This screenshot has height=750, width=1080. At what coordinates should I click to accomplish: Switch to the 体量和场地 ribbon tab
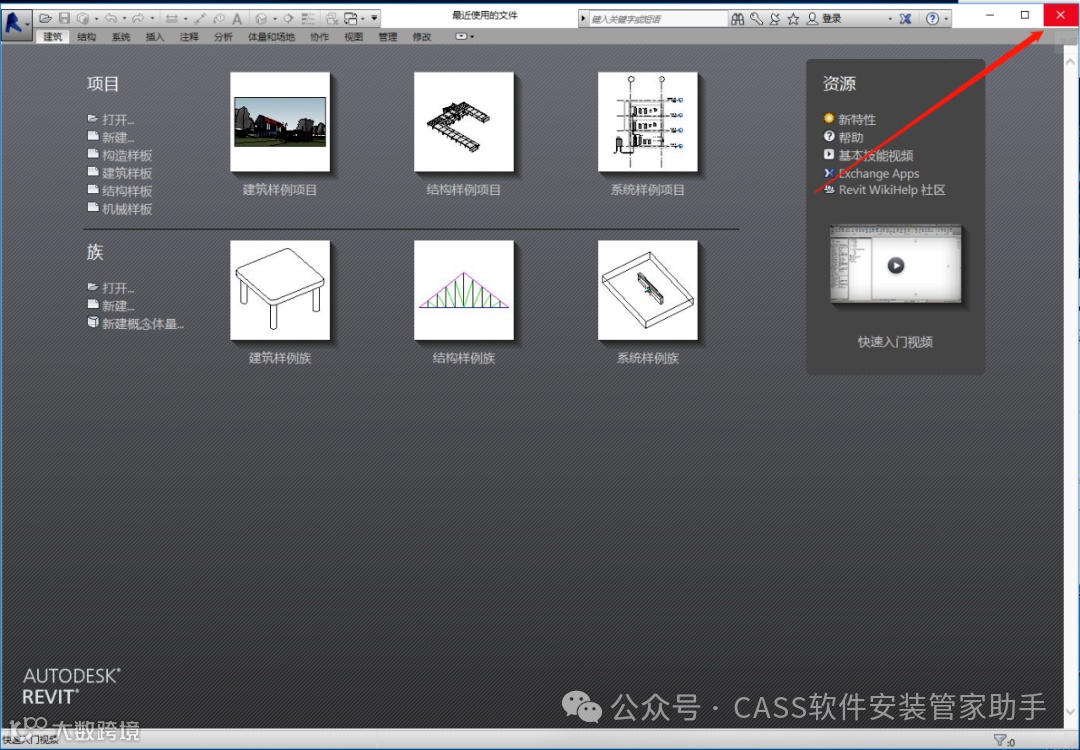click(271, 37)
